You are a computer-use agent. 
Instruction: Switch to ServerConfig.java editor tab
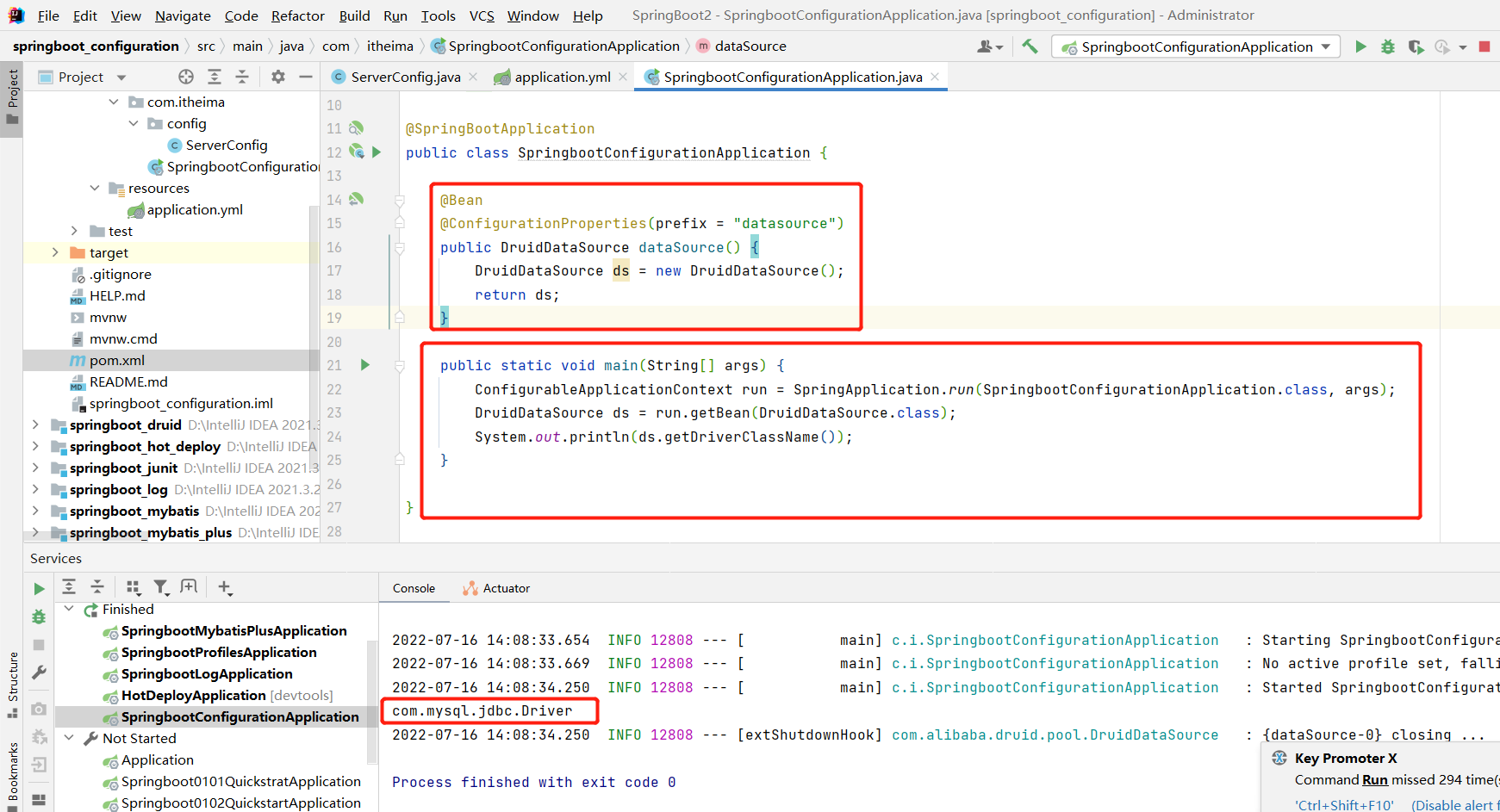[x=405, y=77]
